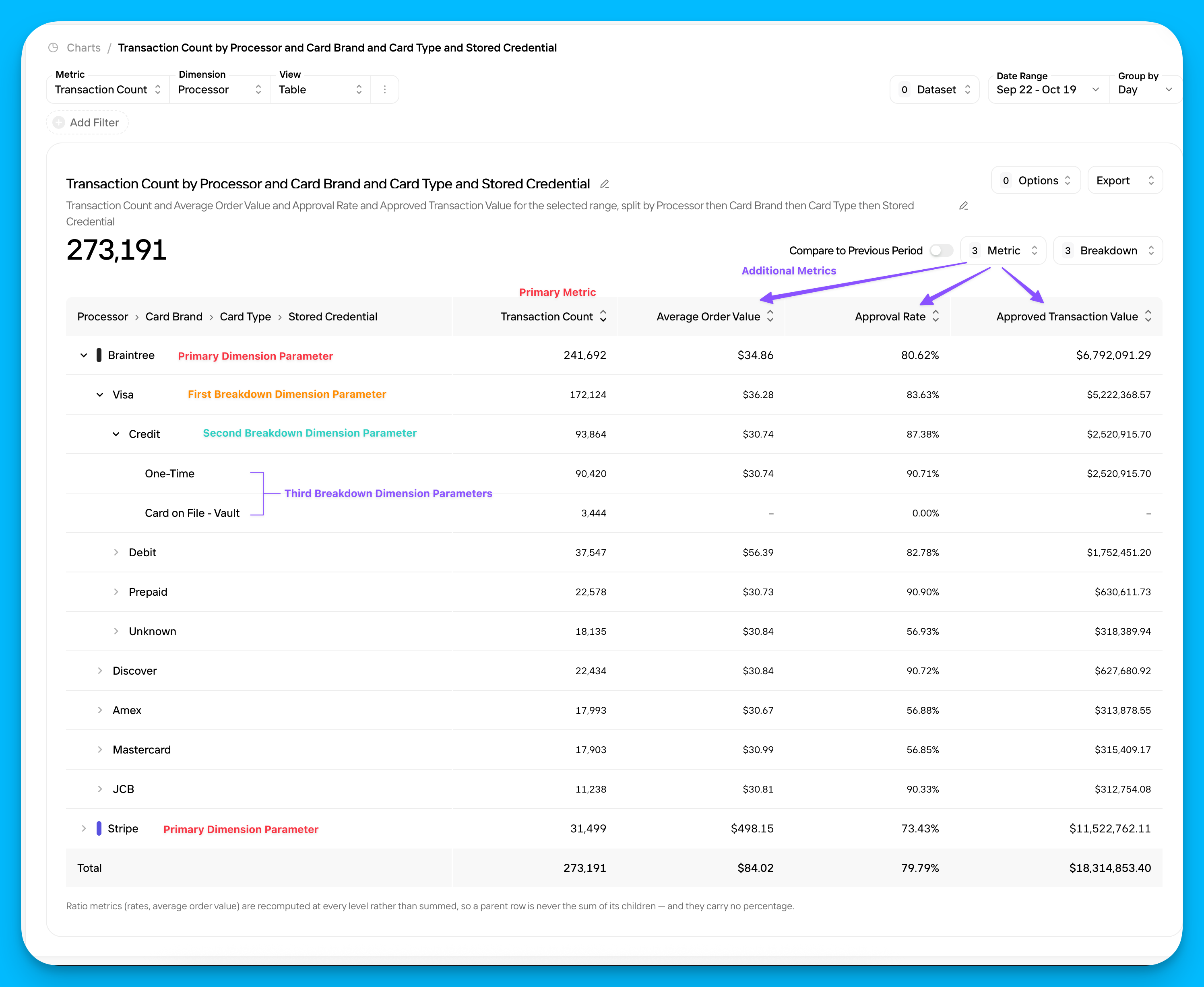
Task: Sort by Approval Rate column arrows
Action: tap(936, 316)
